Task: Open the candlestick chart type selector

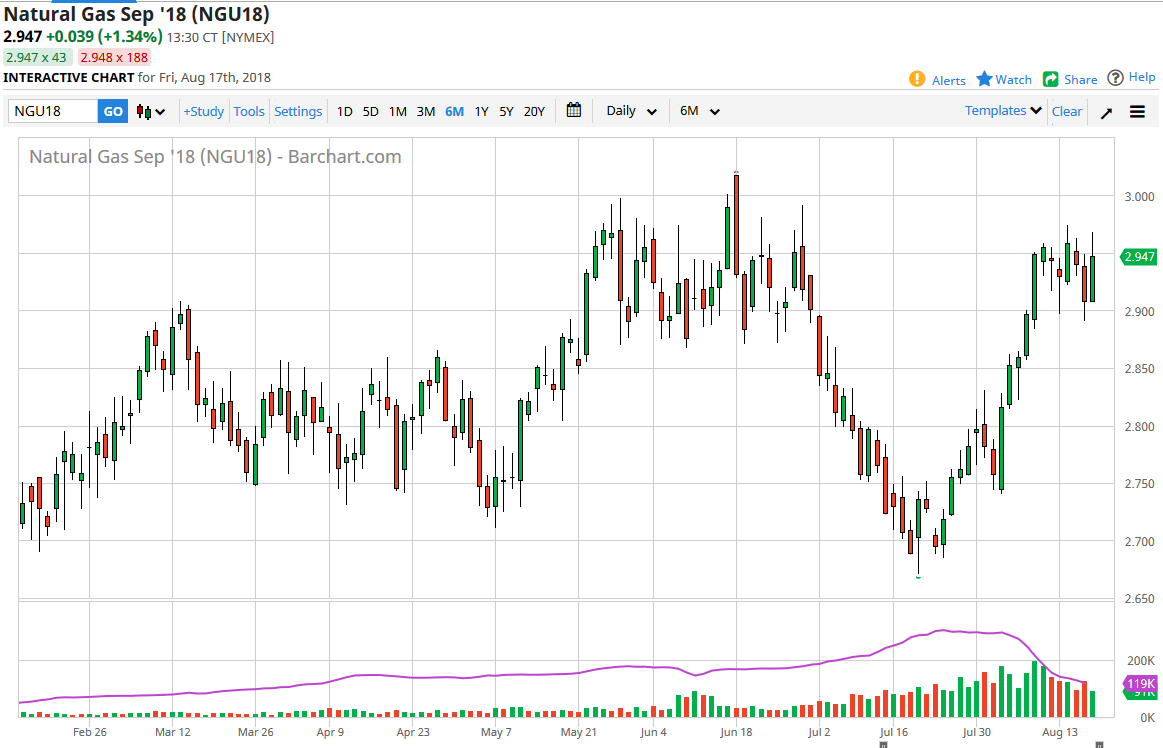Action: pyautogui.click(x=151, y=111)
